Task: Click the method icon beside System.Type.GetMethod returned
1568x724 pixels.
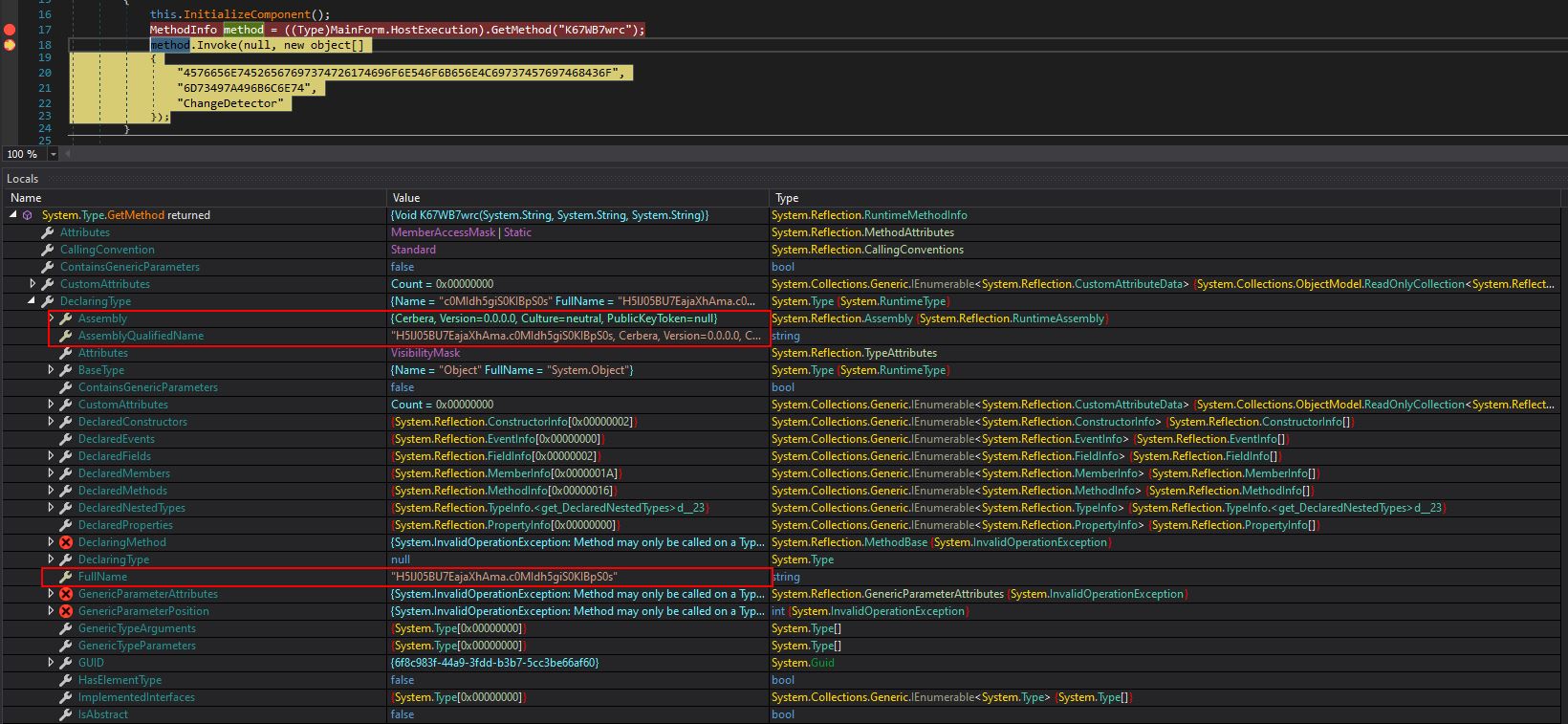Action: (x=28, y=215)
